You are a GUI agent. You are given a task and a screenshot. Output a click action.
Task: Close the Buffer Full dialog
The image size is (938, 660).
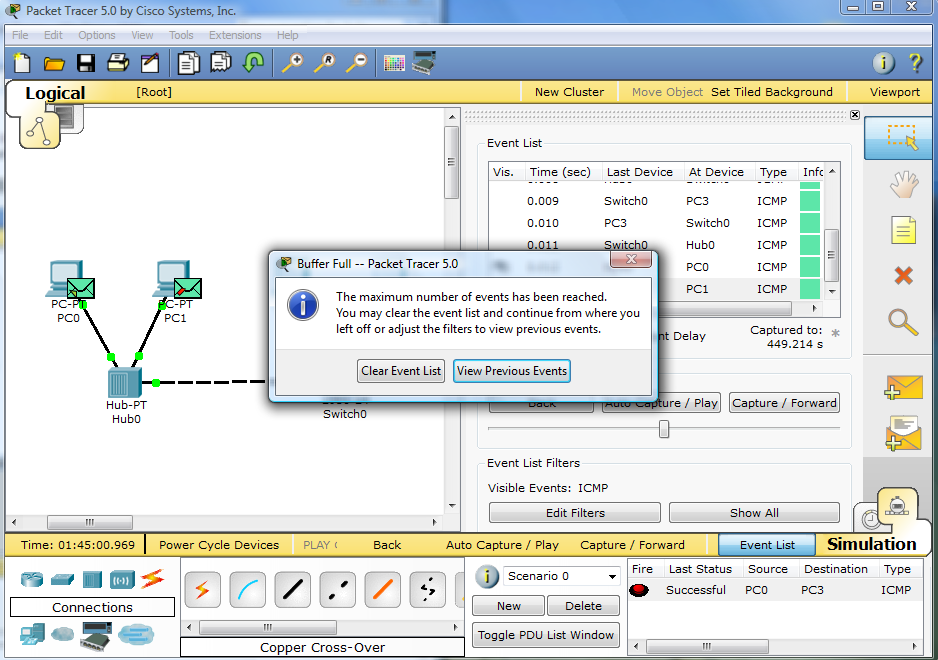[x=631, y=259]
